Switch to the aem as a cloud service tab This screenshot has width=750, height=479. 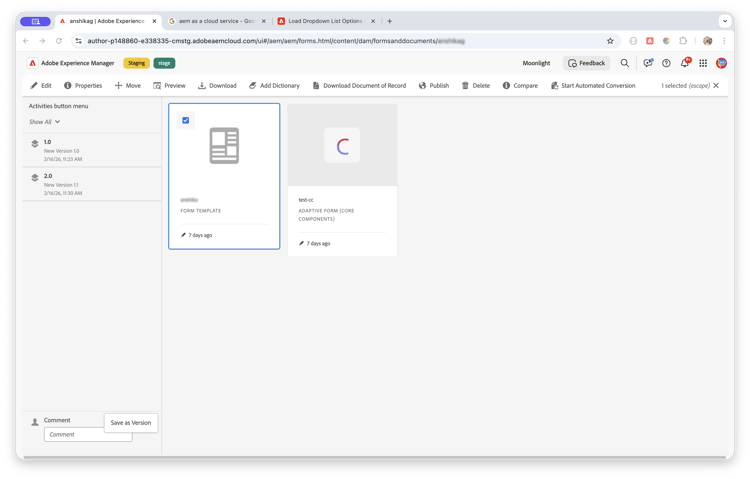pyautogui.click(x=216, y=21)
